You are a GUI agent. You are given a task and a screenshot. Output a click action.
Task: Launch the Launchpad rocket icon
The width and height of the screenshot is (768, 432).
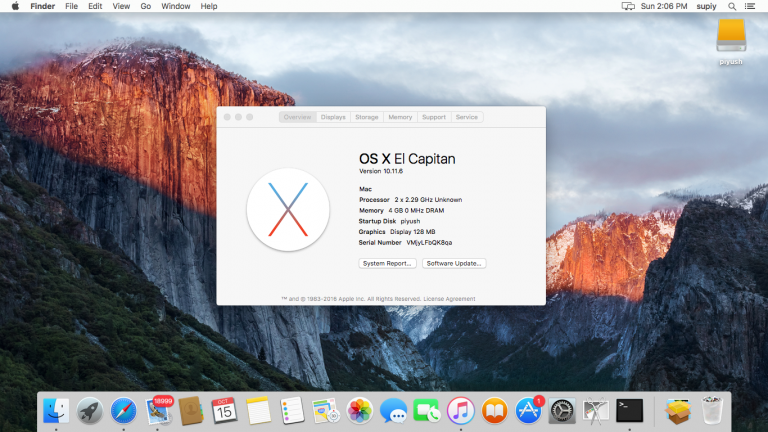[x=89, y=410]
